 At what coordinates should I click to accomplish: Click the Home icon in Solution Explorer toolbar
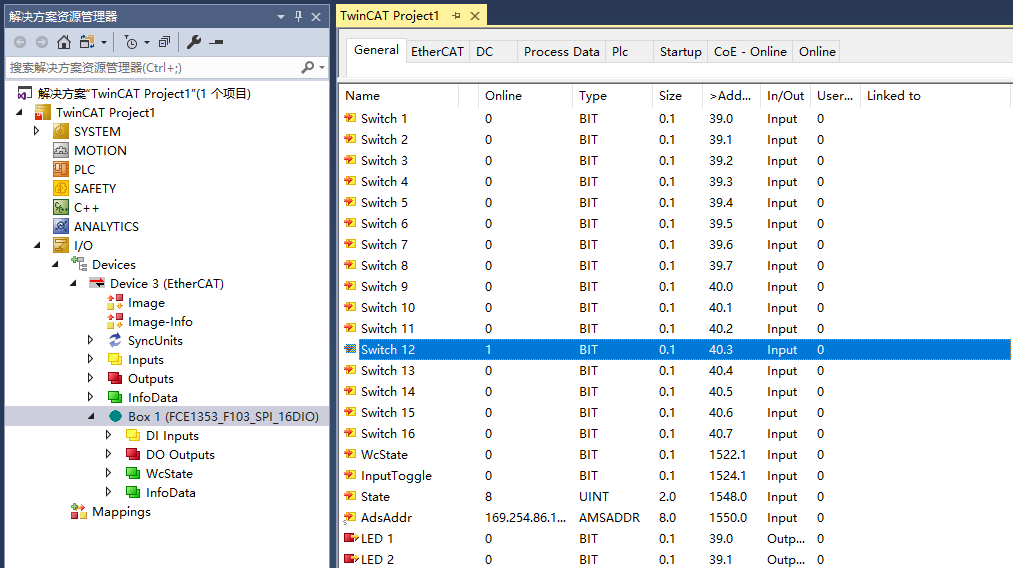[63, 42]
